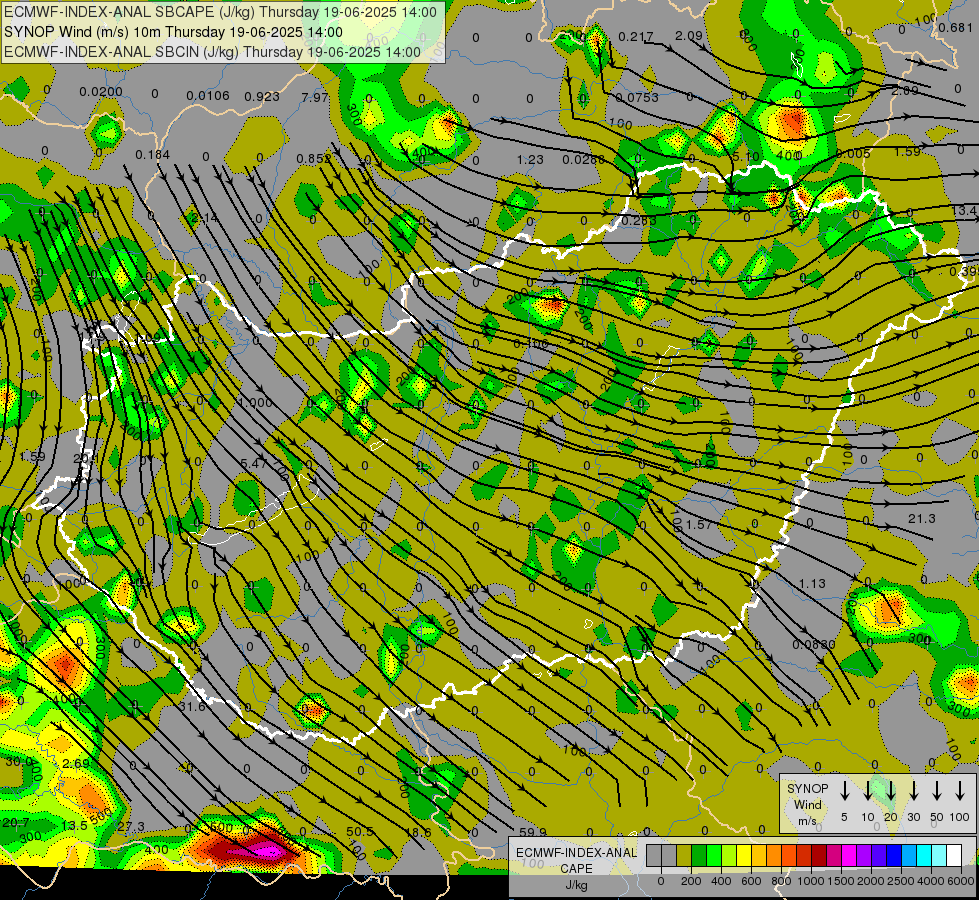Pick the dark red 1000 J/kg swatch
Viewport: 979px width, 900px height.
819,855
